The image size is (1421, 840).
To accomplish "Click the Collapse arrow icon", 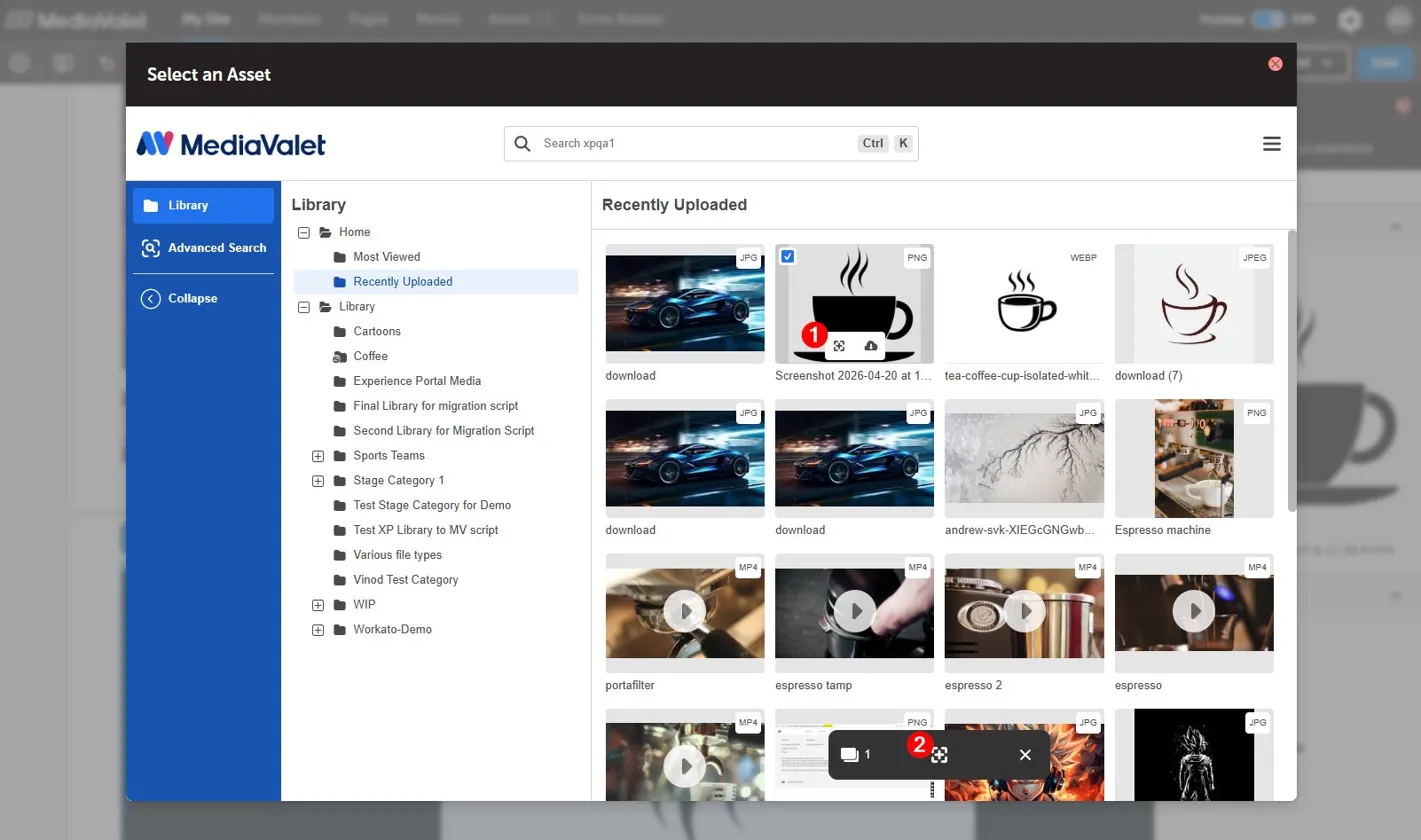I will 151,298.
